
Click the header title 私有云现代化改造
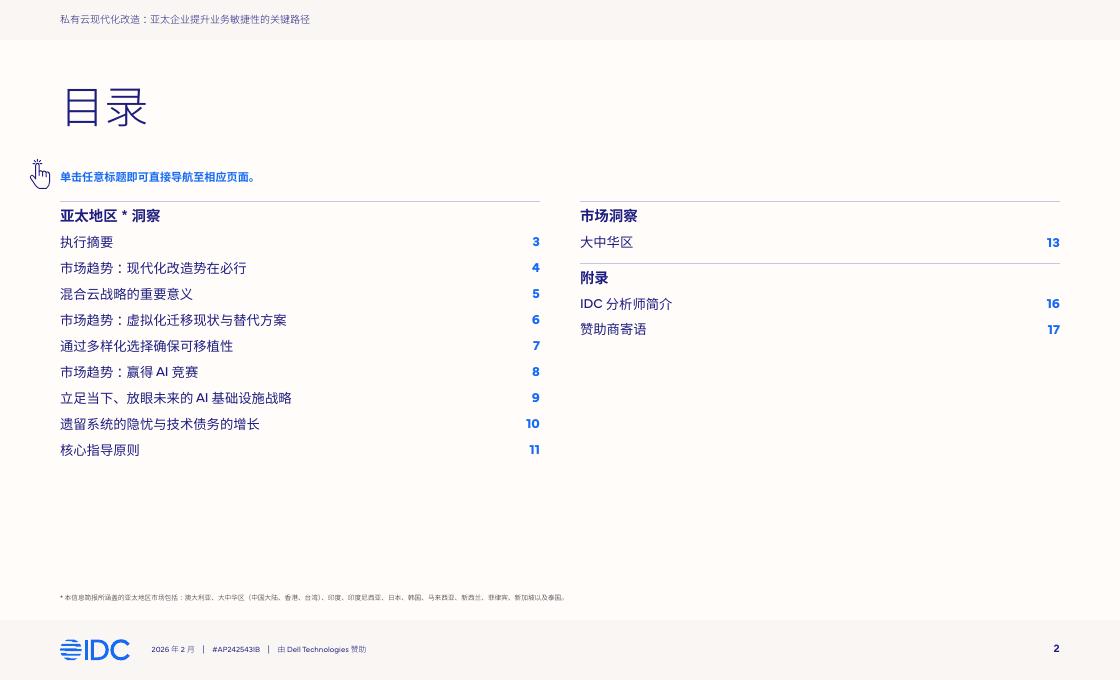pyautogui.click(x=185, y=19)
